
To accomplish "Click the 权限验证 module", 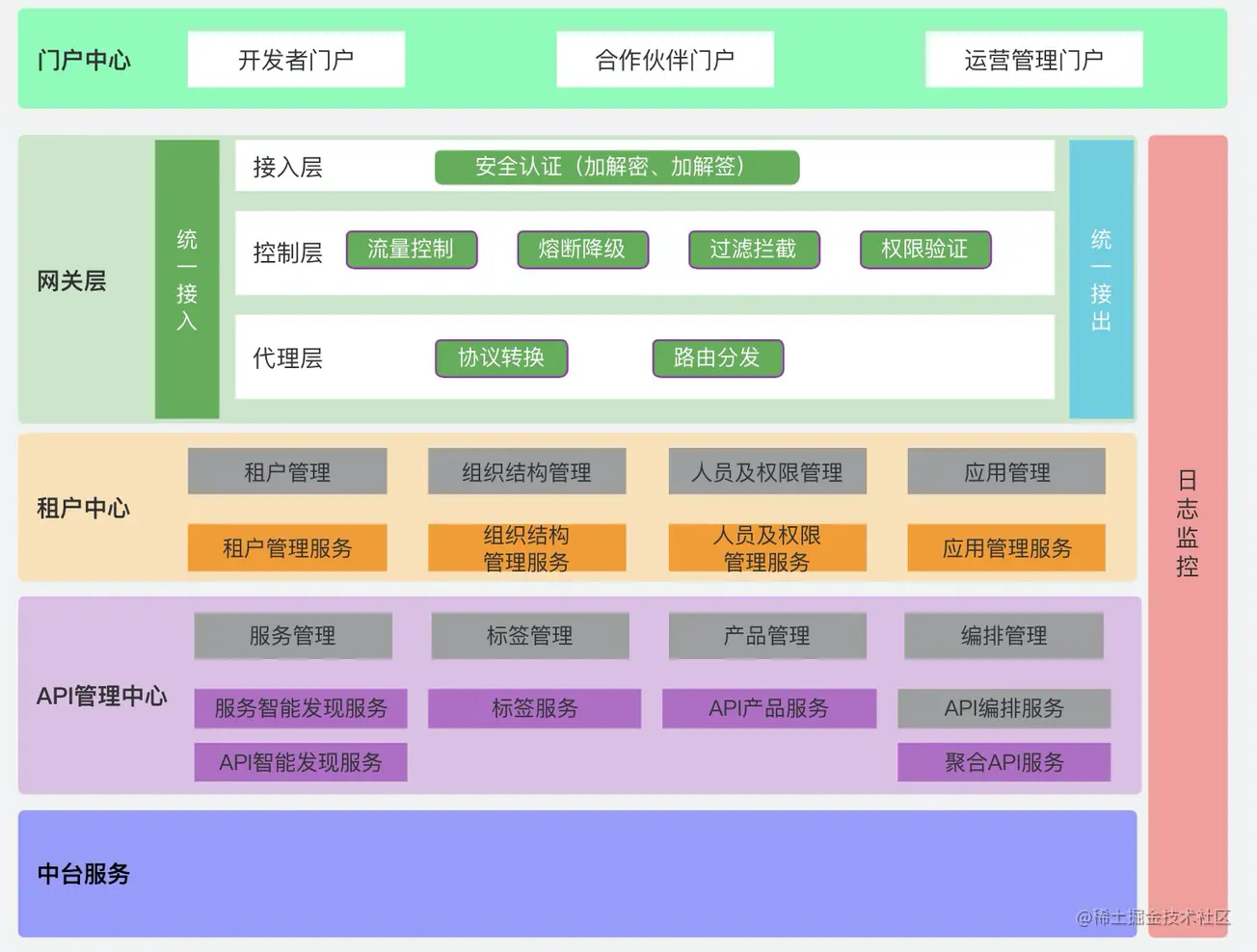I will click(x=924, y=250).
